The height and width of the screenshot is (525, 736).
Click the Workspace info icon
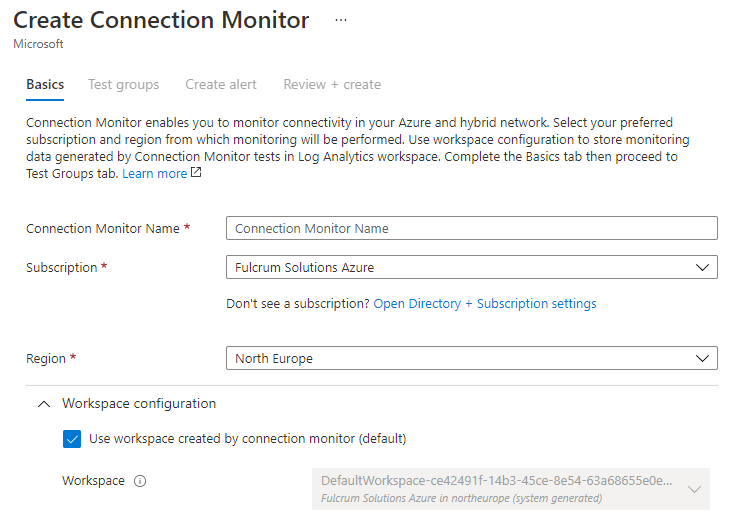pyautogui.click(x=140, y=481)
